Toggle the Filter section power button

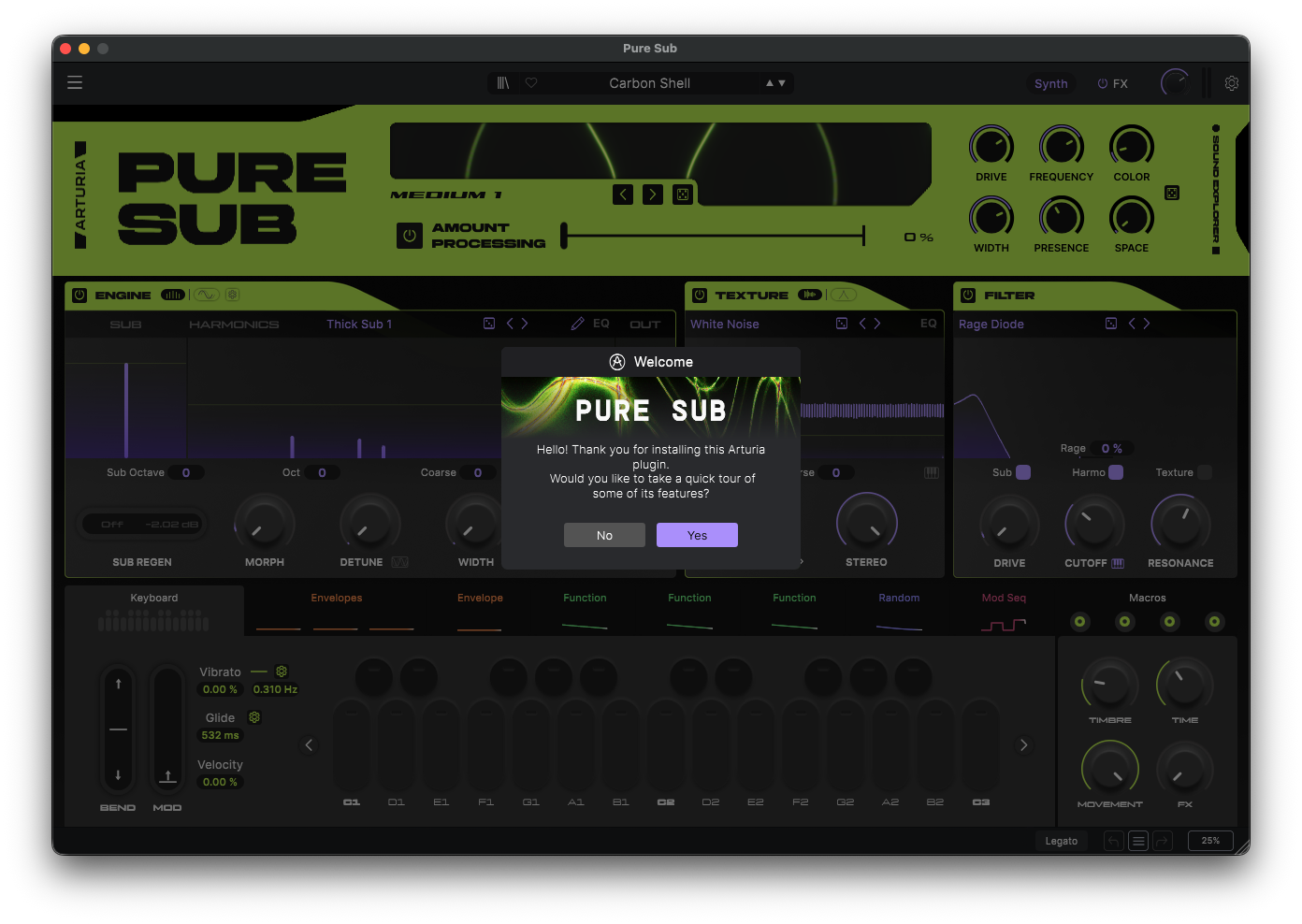pos(968,295)
